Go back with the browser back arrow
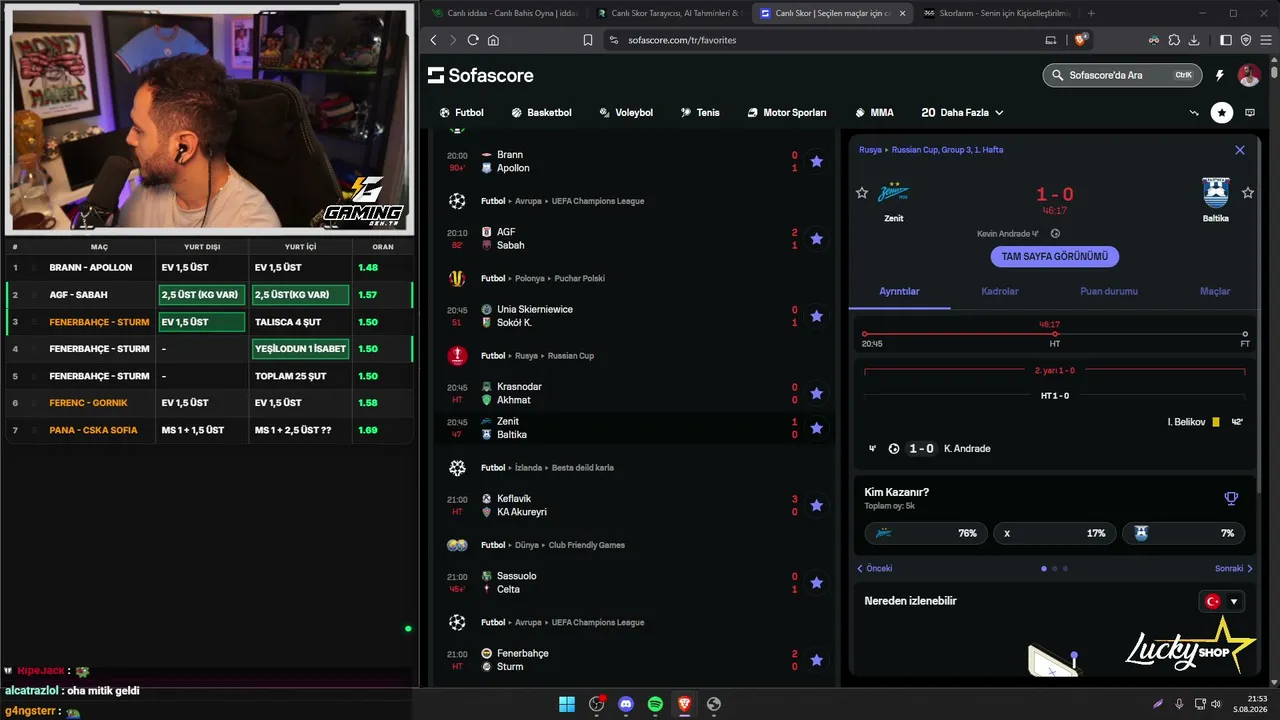1280x720 pixels. 433,40
